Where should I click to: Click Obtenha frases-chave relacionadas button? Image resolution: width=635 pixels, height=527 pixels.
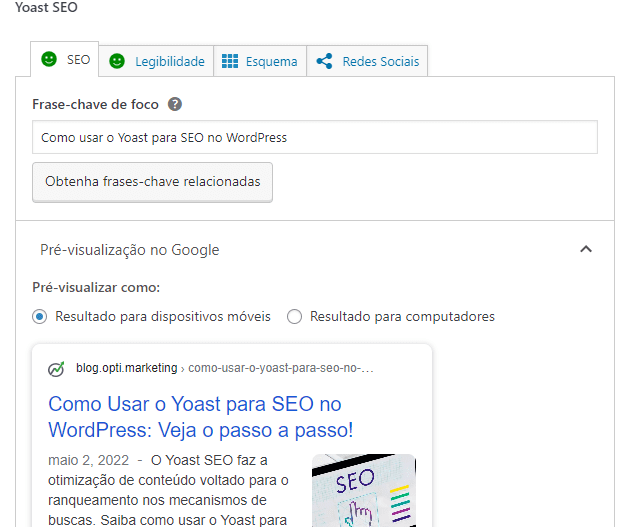click(x=152, y=182)
